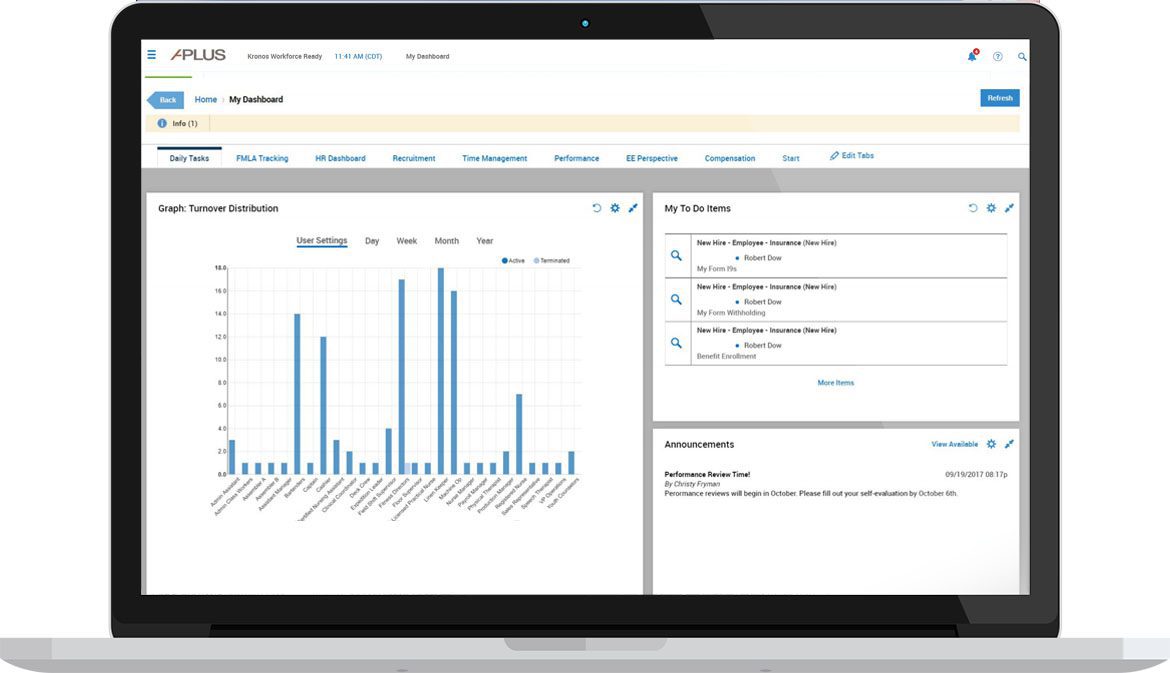Go to Home breadcrumb
The image size is (1170, 673).
(x=205, y=99)
